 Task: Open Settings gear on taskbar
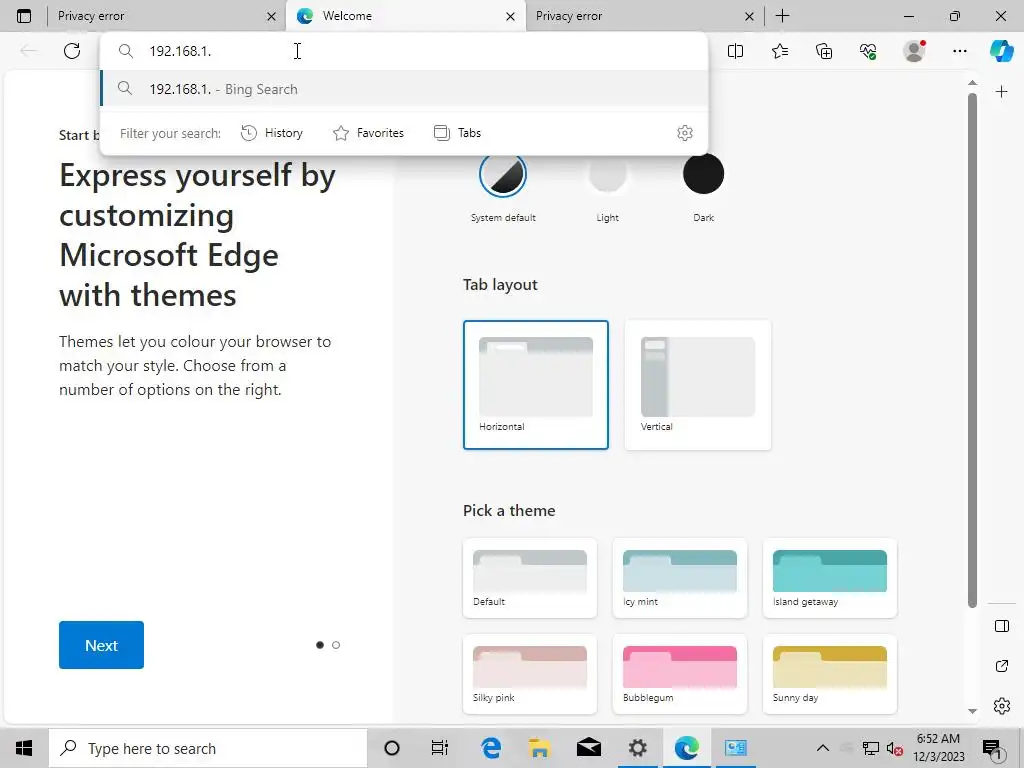point(637,748)
